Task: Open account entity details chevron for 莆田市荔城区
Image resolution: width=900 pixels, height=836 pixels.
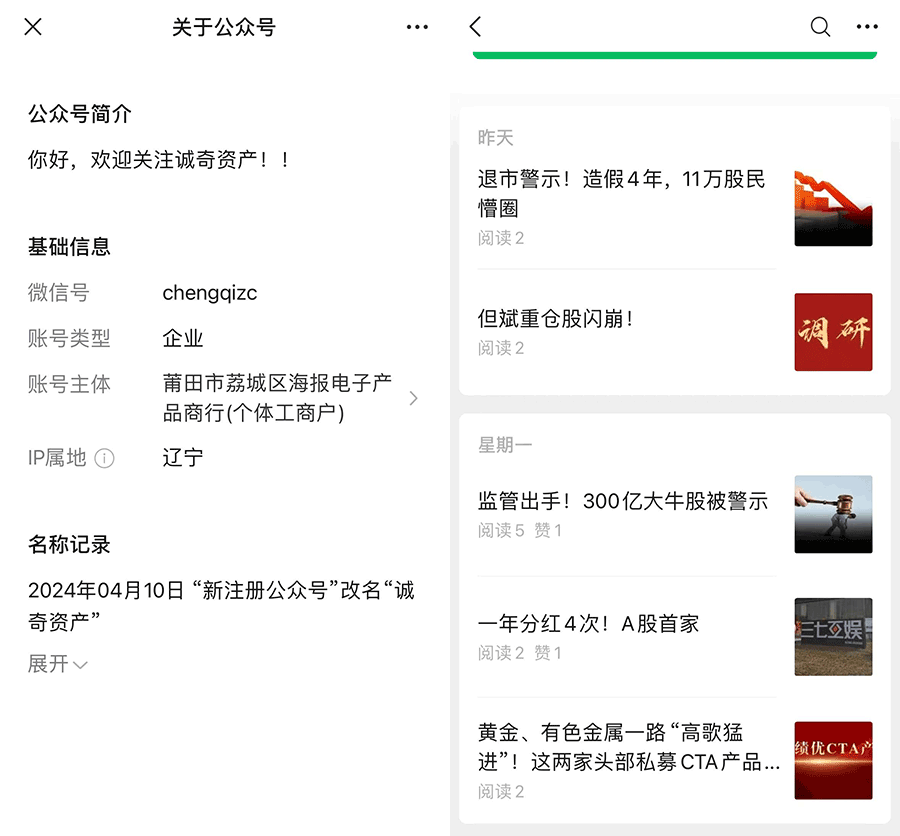Action: (x=413, y=398)
